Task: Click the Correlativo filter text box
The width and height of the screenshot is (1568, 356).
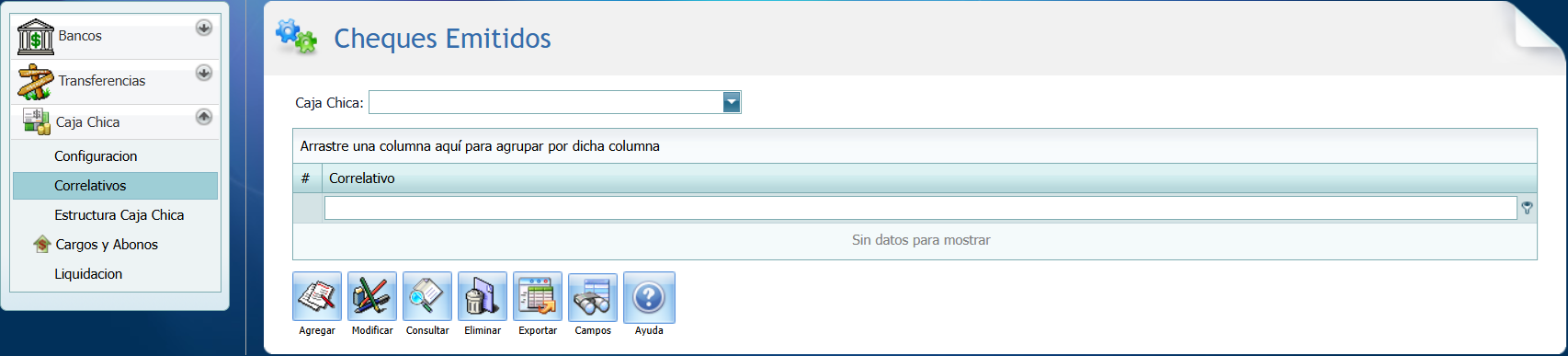Action: point(920,209)
